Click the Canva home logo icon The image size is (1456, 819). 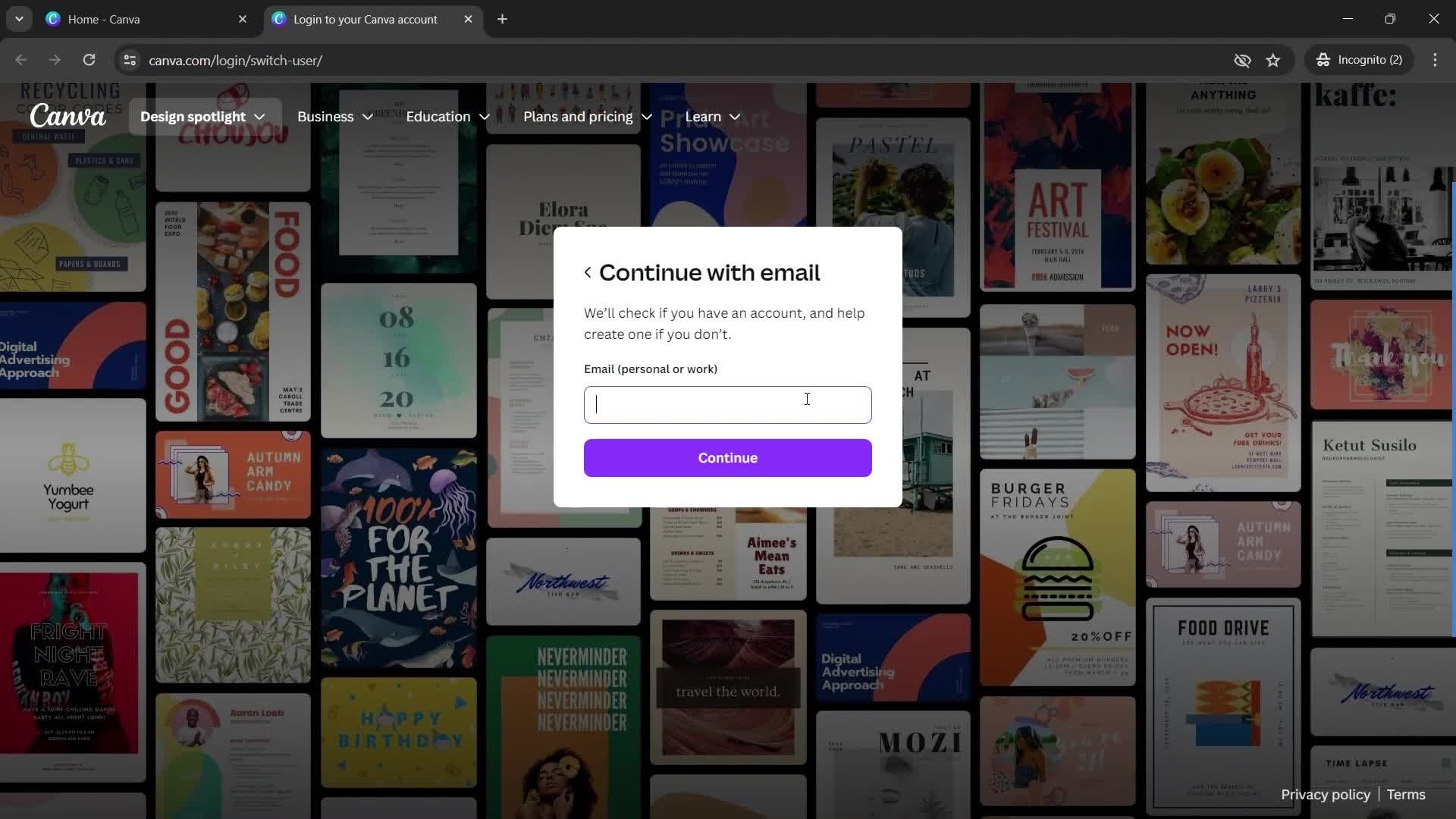(67, 116)
